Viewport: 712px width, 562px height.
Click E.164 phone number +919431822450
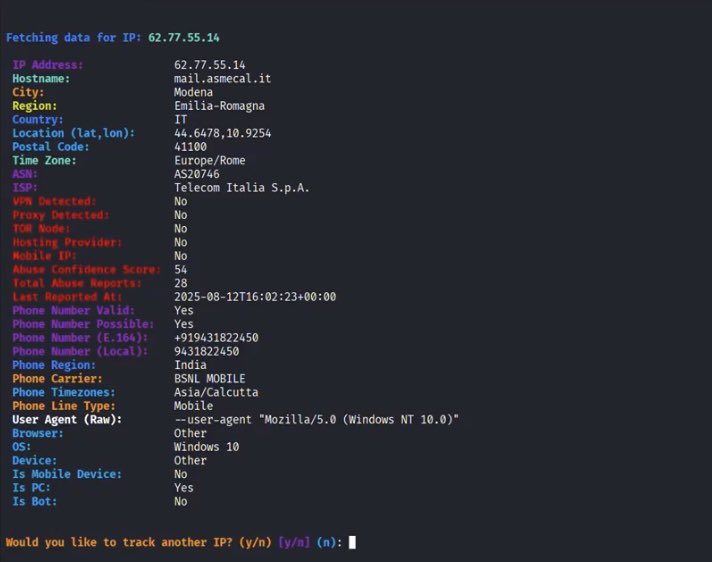tap(216, 337)
